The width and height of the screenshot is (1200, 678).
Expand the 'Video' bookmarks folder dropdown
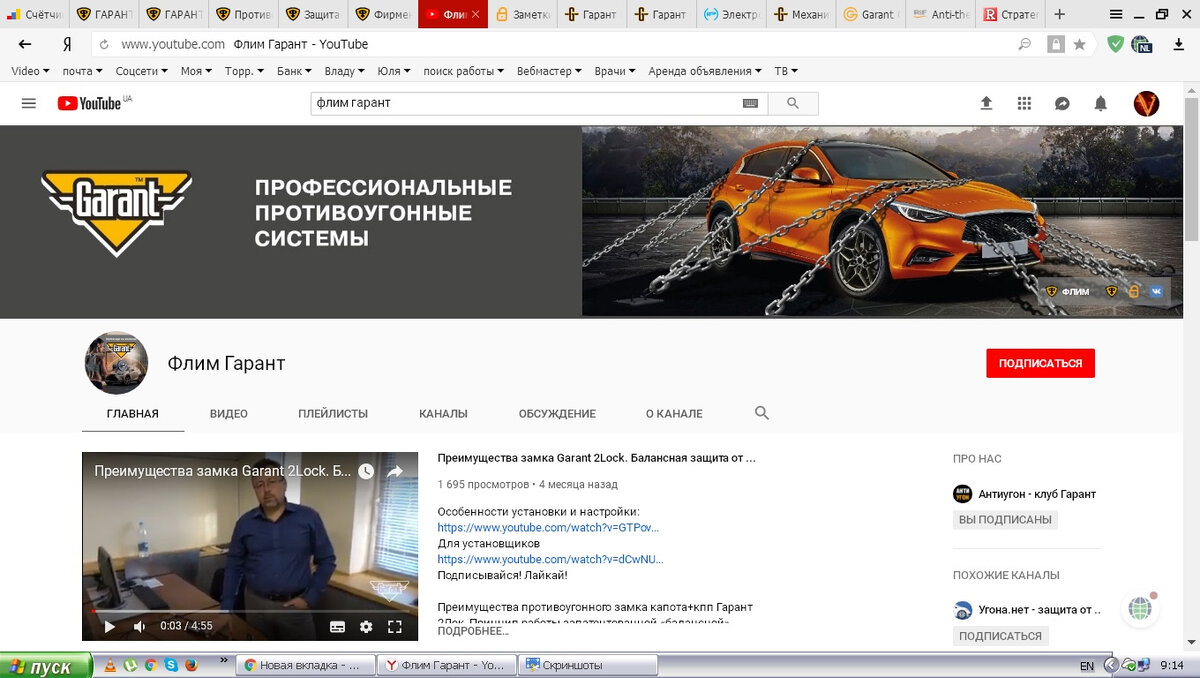(x=29, y=71)
